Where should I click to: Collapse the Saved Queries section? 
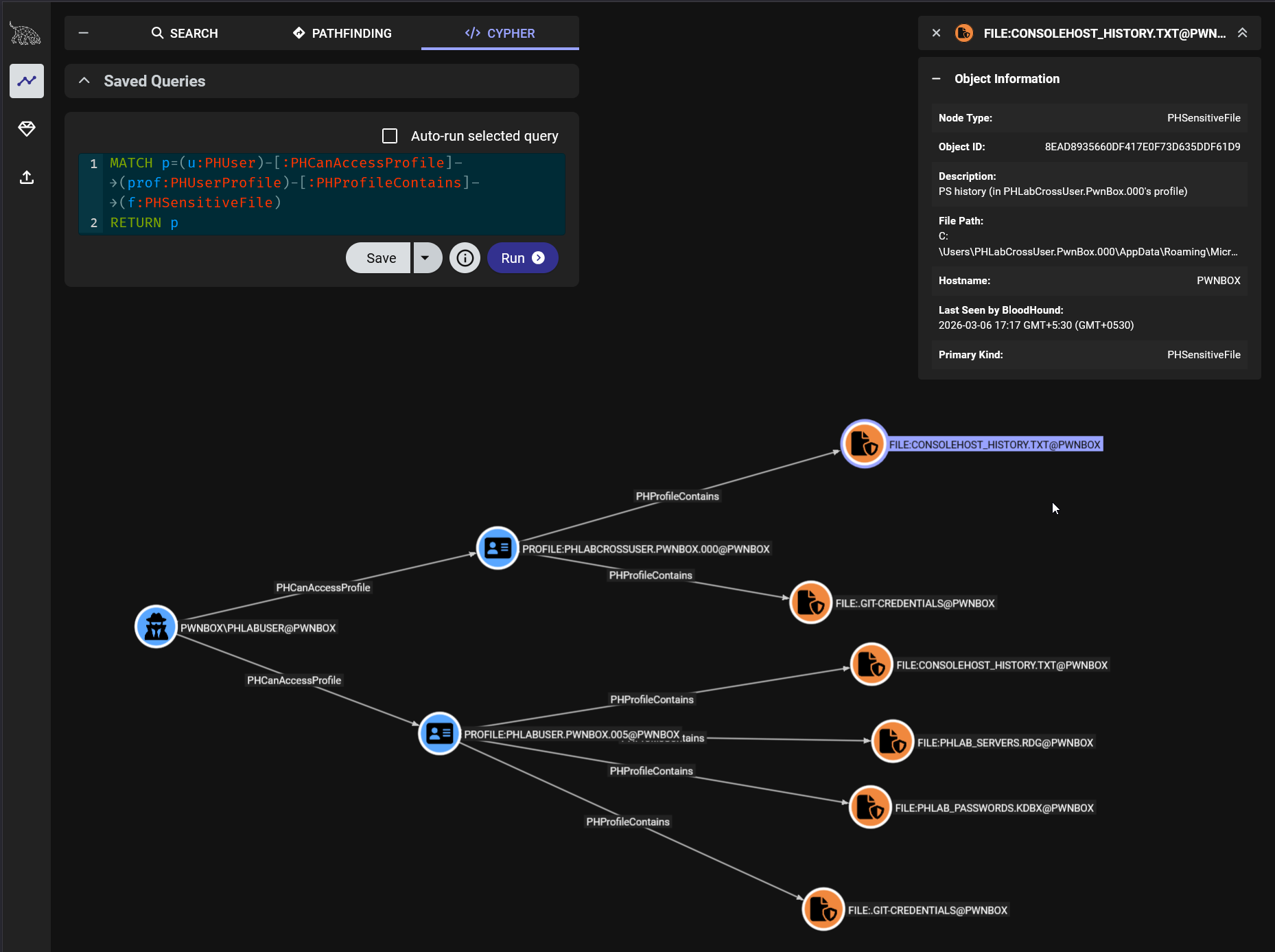(84, 81)
